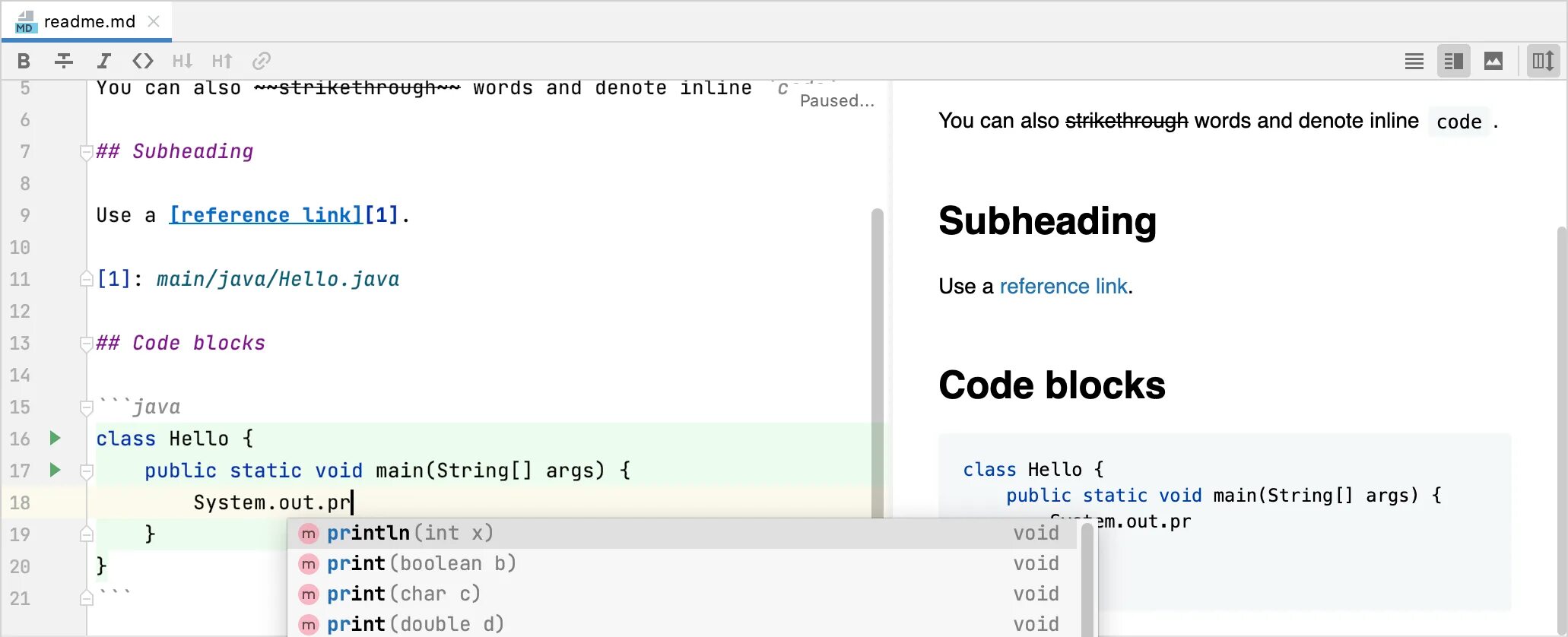Screen dimensions: 1568x637
Task: Click the [1] reference label on line 9
Action: [382, 215]
